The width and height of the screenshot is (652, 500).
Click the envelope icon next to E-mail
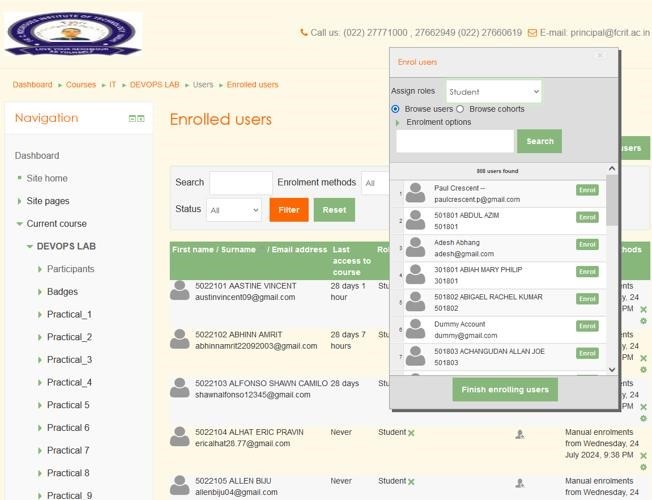[531, 33]
